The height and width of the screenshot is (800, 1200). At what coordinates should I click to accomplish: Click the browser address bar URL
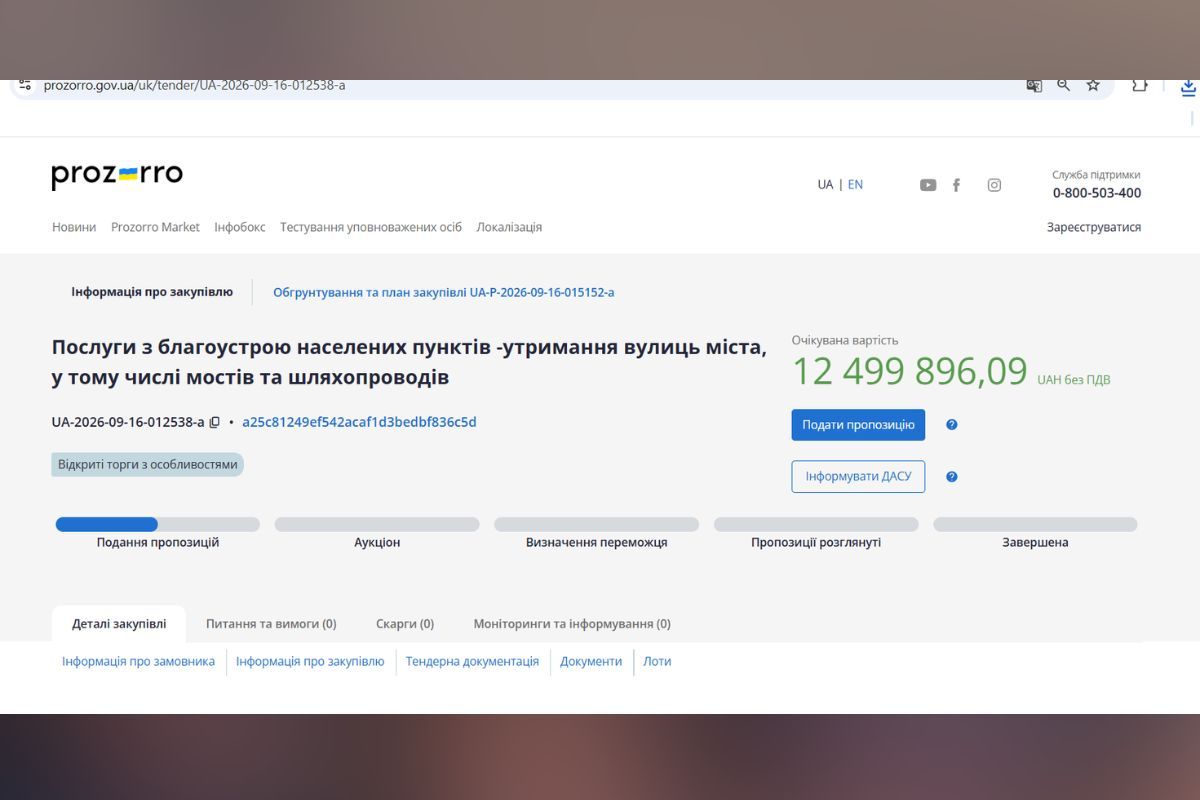tap(195, 86)
